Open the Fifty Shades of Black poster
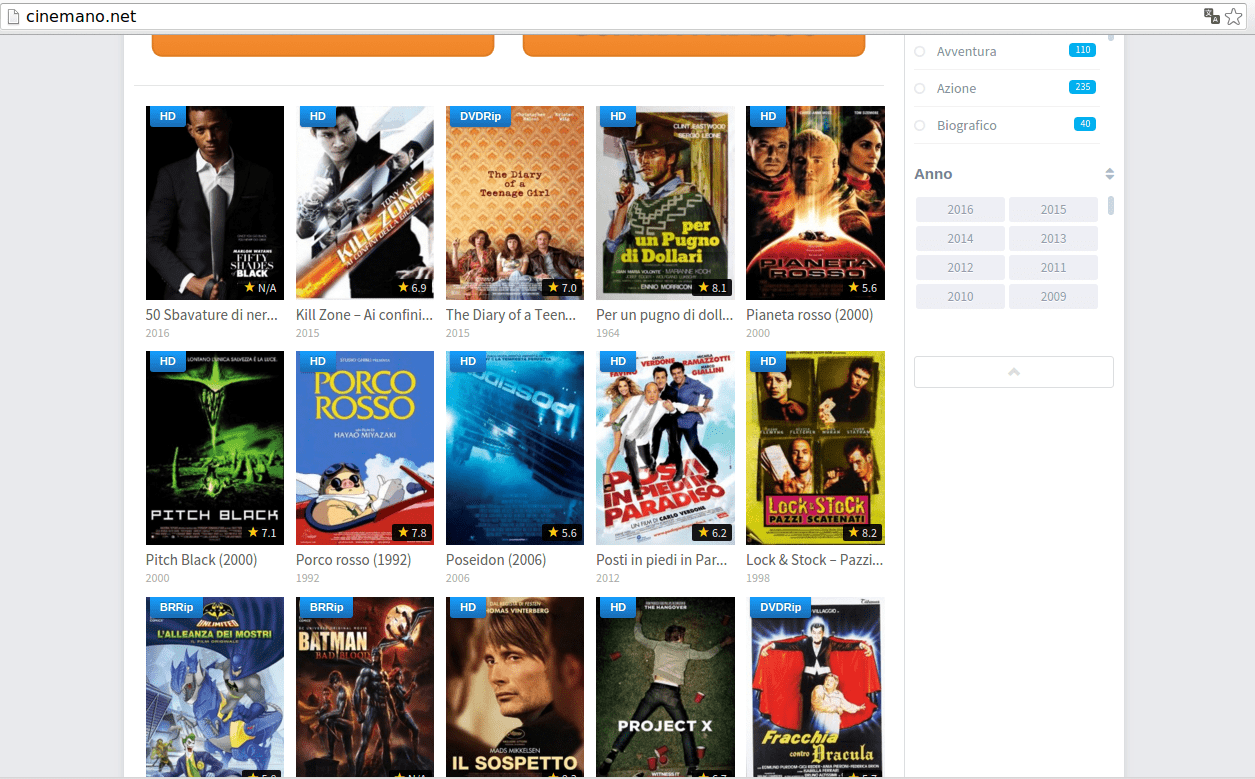 click(215, 203)
